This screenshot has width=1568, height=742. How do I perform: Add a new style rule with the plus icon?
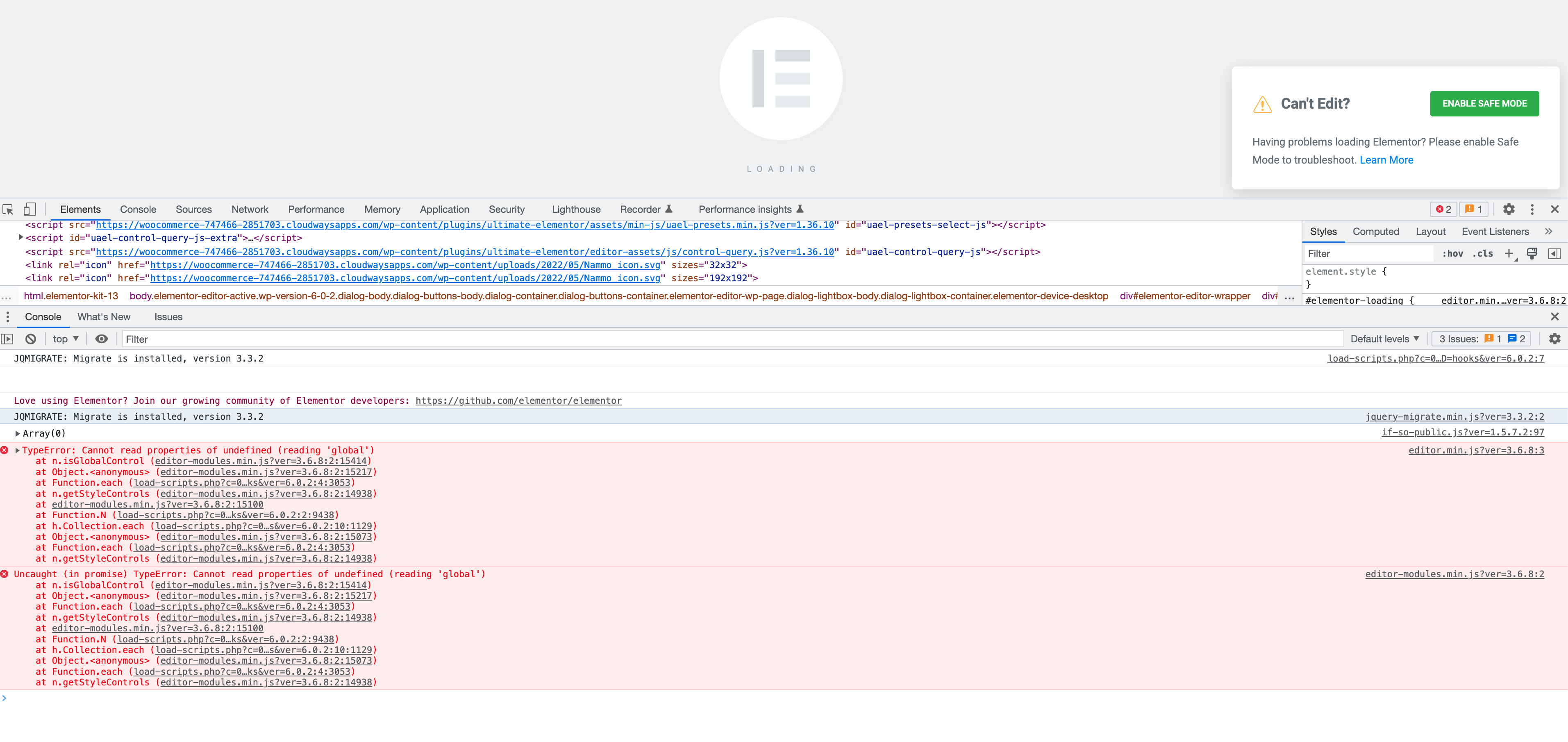pyautogui.click(x=1510, y=254)
